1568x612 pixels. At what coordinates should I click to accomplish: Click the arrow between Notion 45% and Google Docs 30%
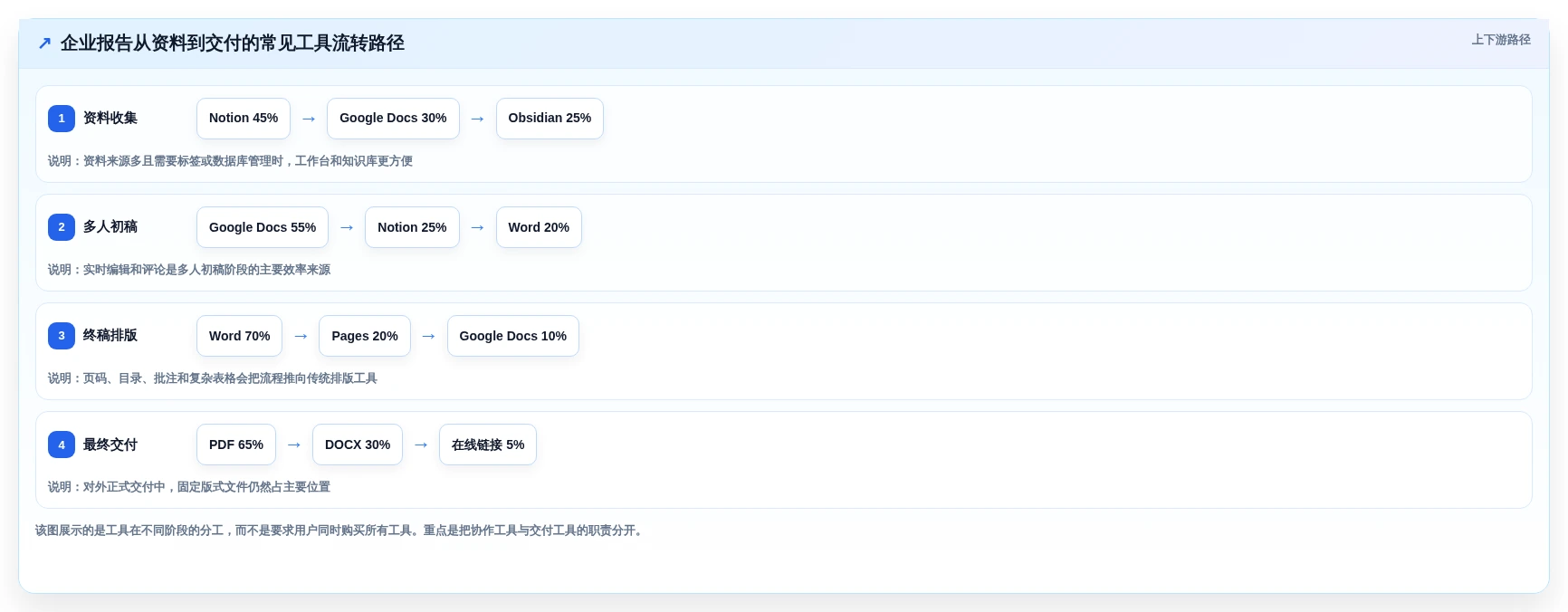(309, 119)
